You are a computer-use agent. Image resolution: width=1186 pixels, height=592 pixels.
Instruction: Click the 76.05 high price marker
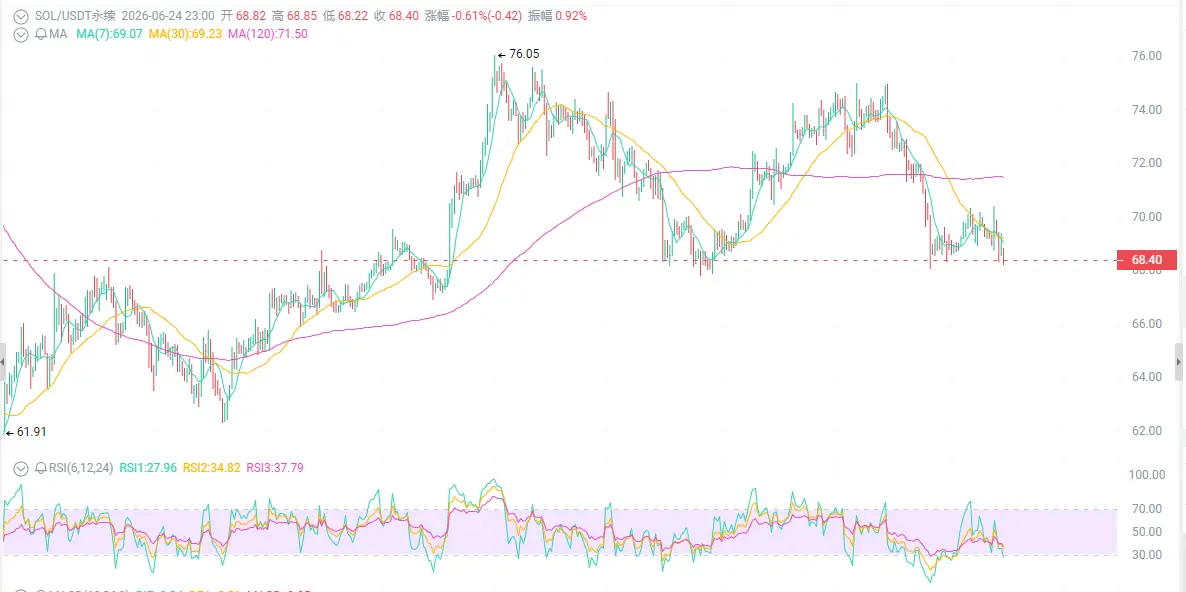[518, 54]
